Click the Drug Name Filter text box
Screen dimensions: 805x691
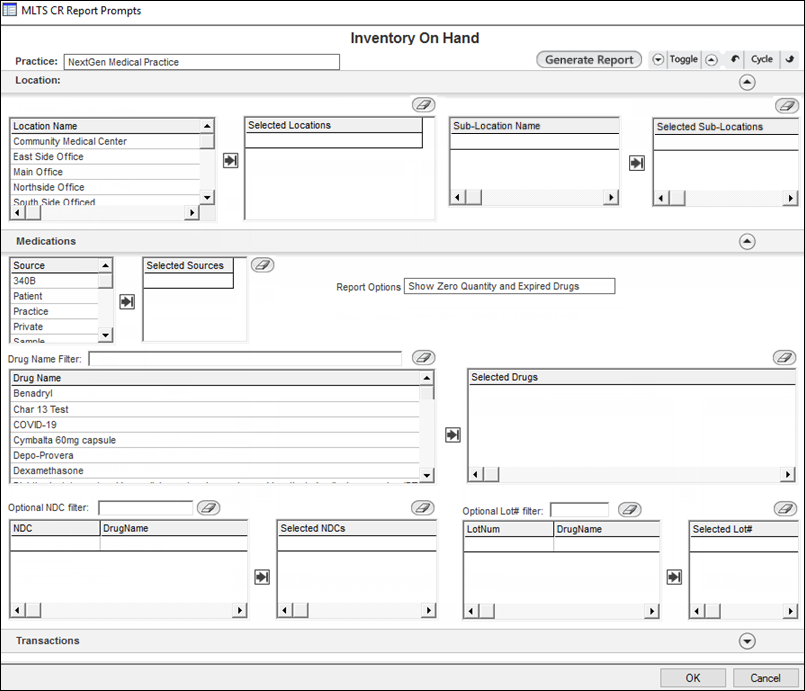[245, 358]
